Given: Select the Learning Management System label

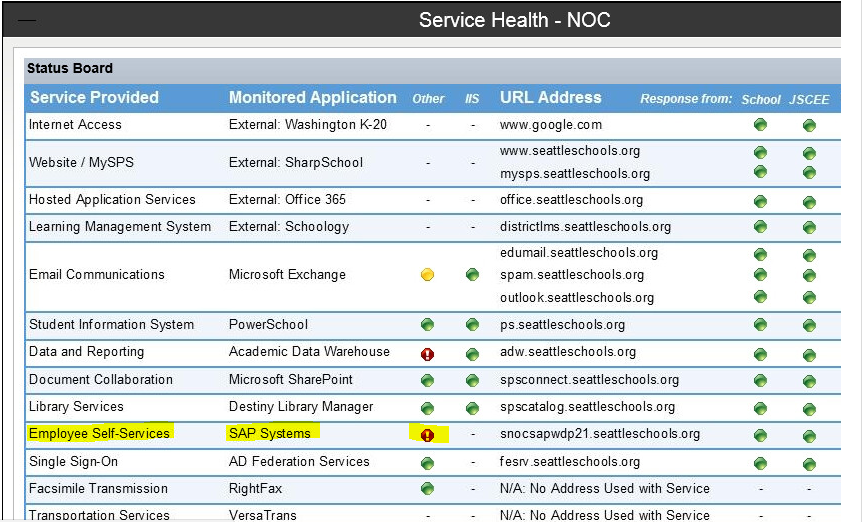Looking at the screenshot, I should (120, 227).
